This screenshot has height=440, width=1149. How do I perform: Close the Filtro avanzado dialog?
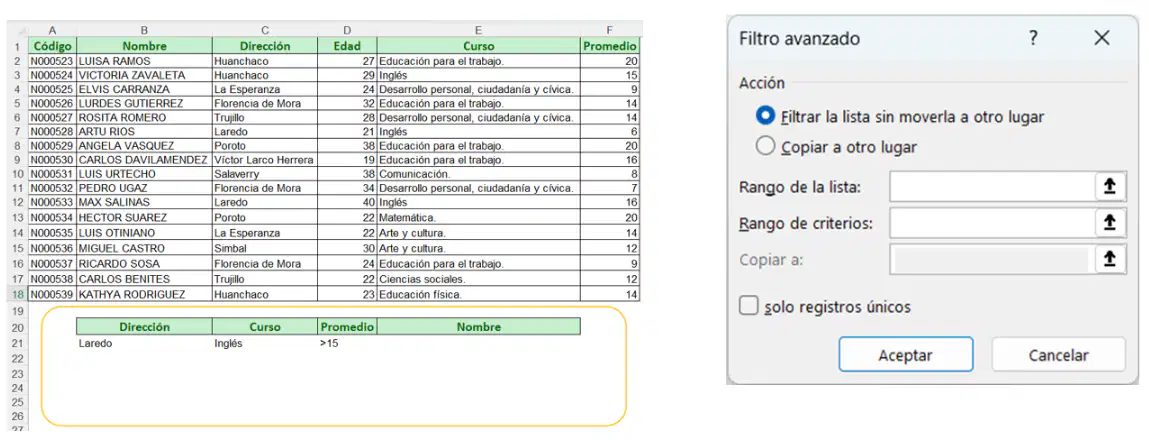pyautogui.click(x=1101, y=38)
